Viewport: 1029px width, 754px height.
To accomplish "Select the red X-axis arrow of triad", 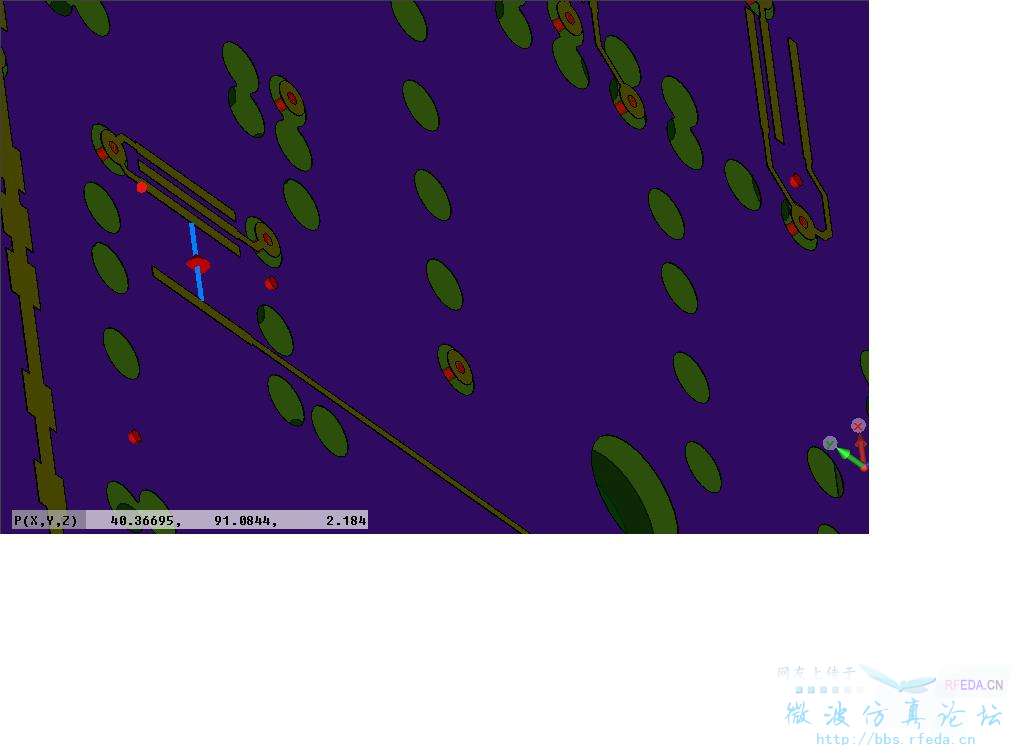I will (861, 450).
